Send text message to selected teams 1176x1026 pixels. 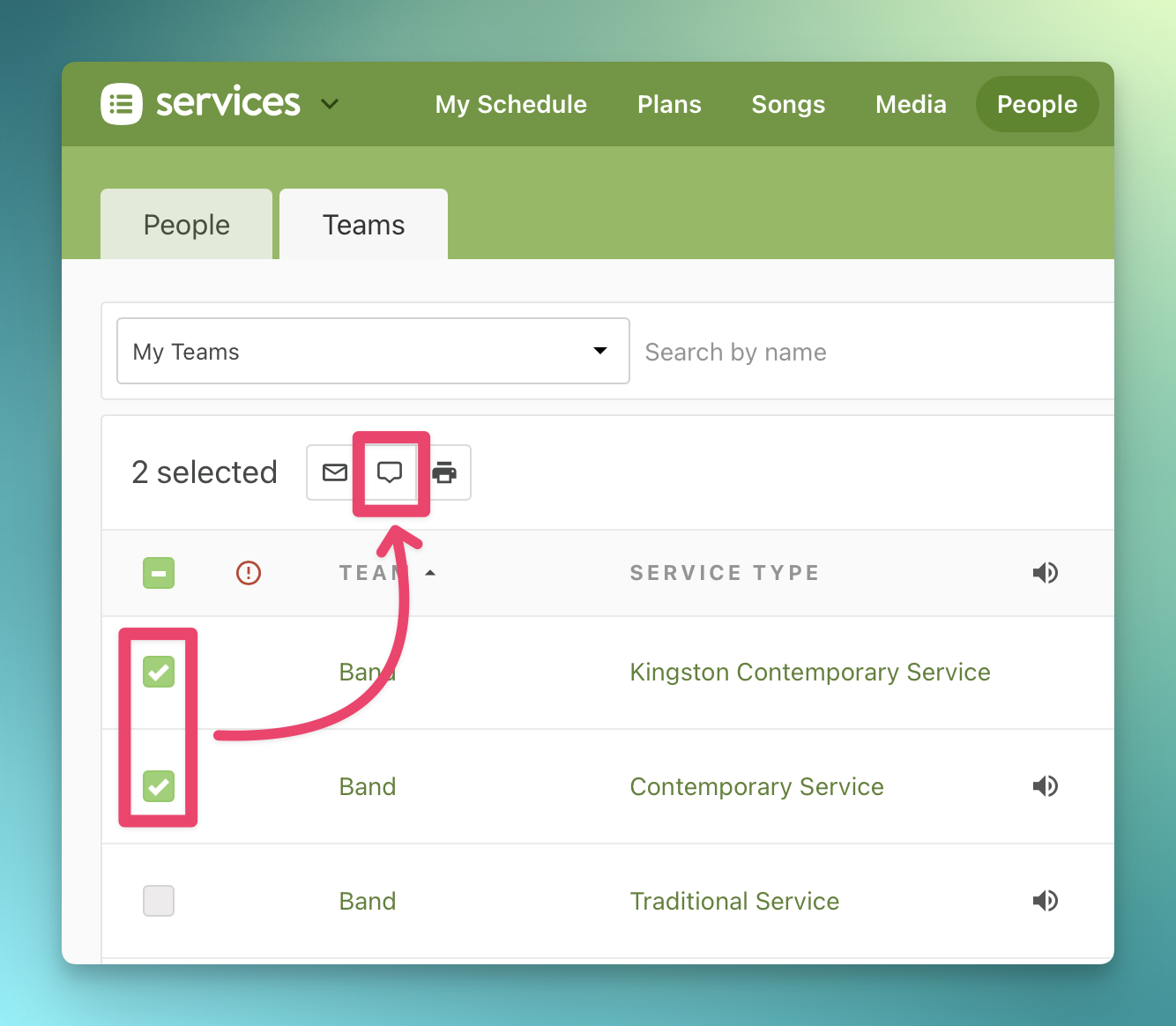390,472
